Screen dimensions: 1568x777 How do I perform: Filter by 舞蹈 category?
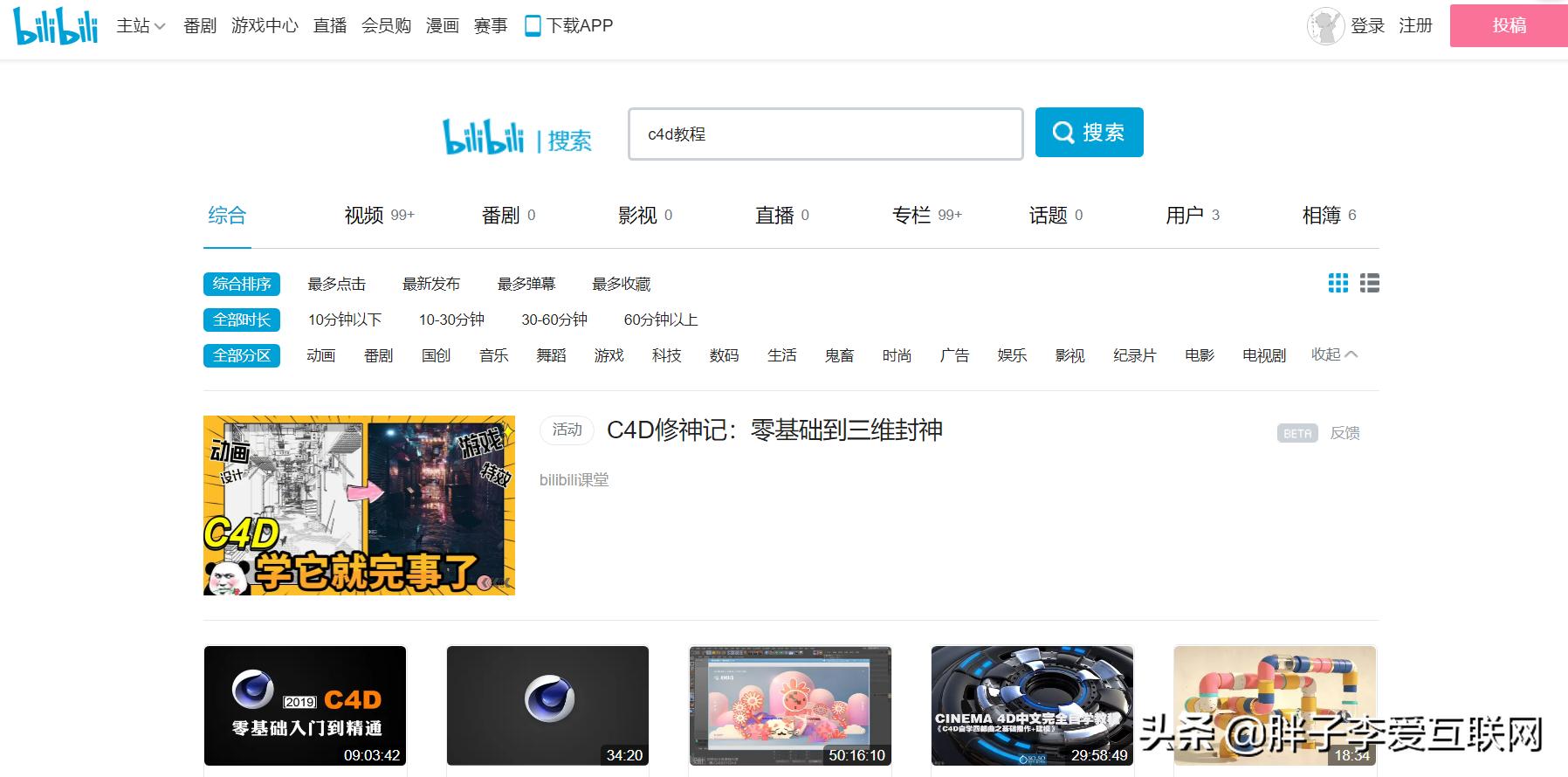pos(552,355)
